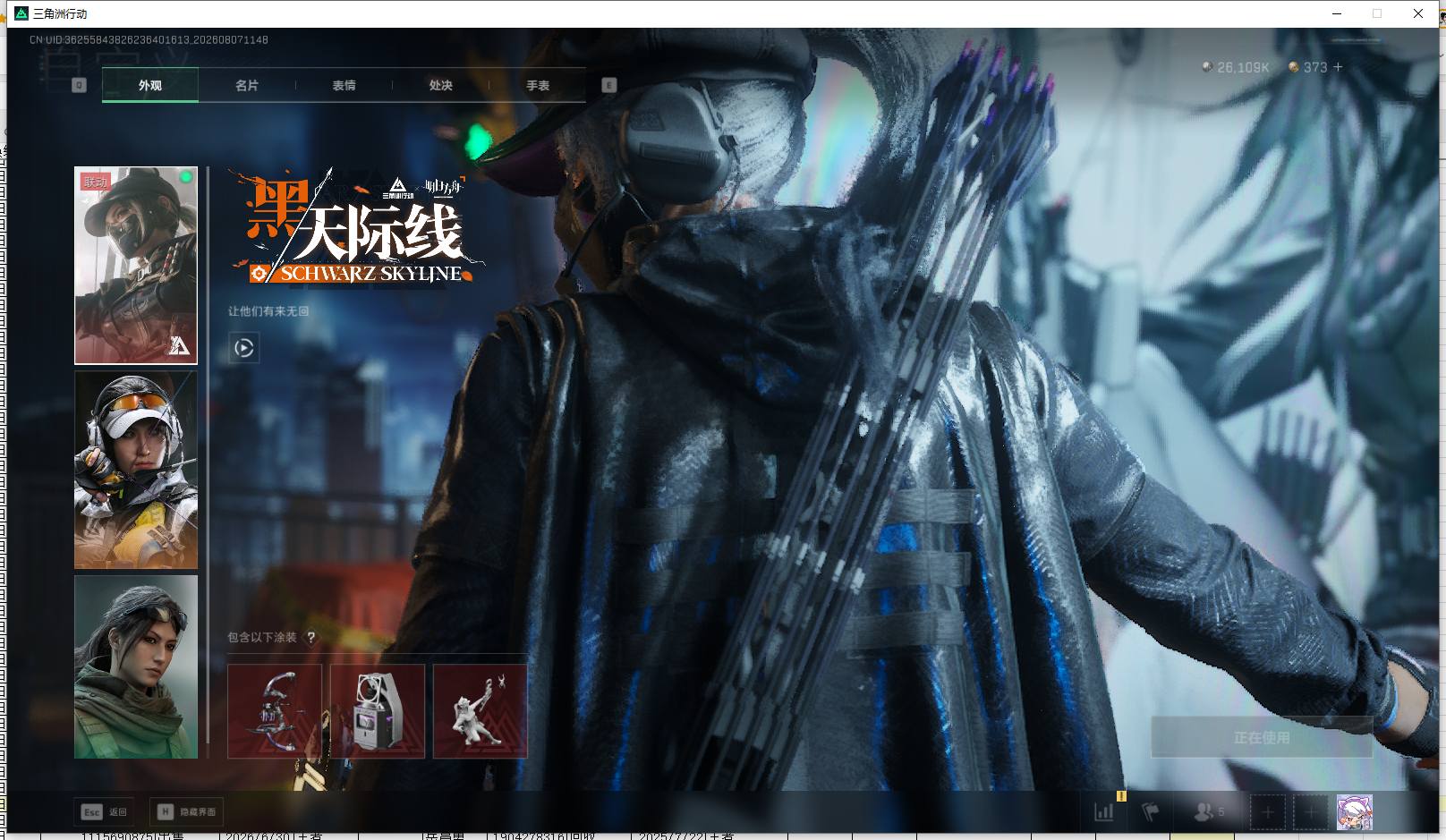Switch to the 名片 tab
1446x840 pixels.
(x=247, y=85)
